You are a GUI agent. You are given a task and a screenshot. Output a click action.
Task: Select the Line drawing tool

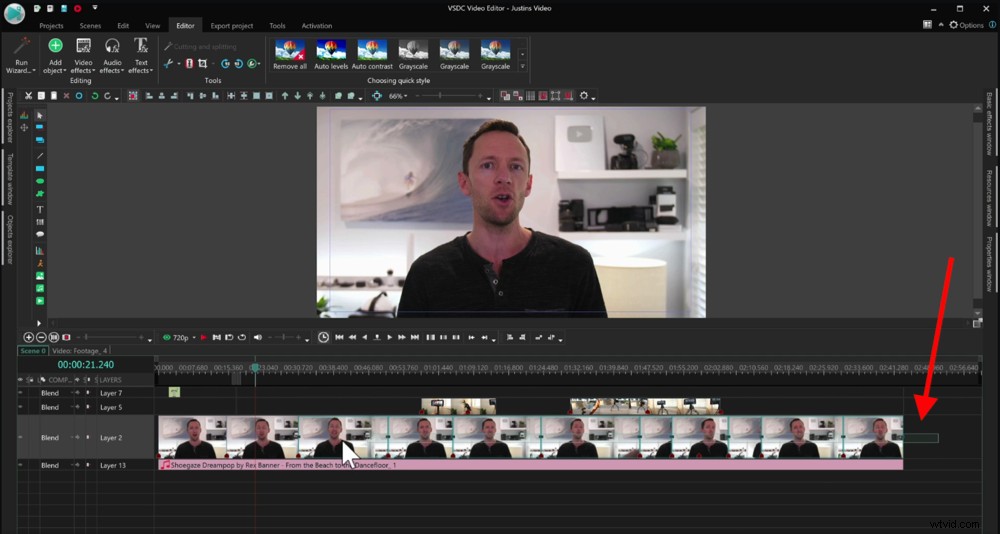click(40, 156)
